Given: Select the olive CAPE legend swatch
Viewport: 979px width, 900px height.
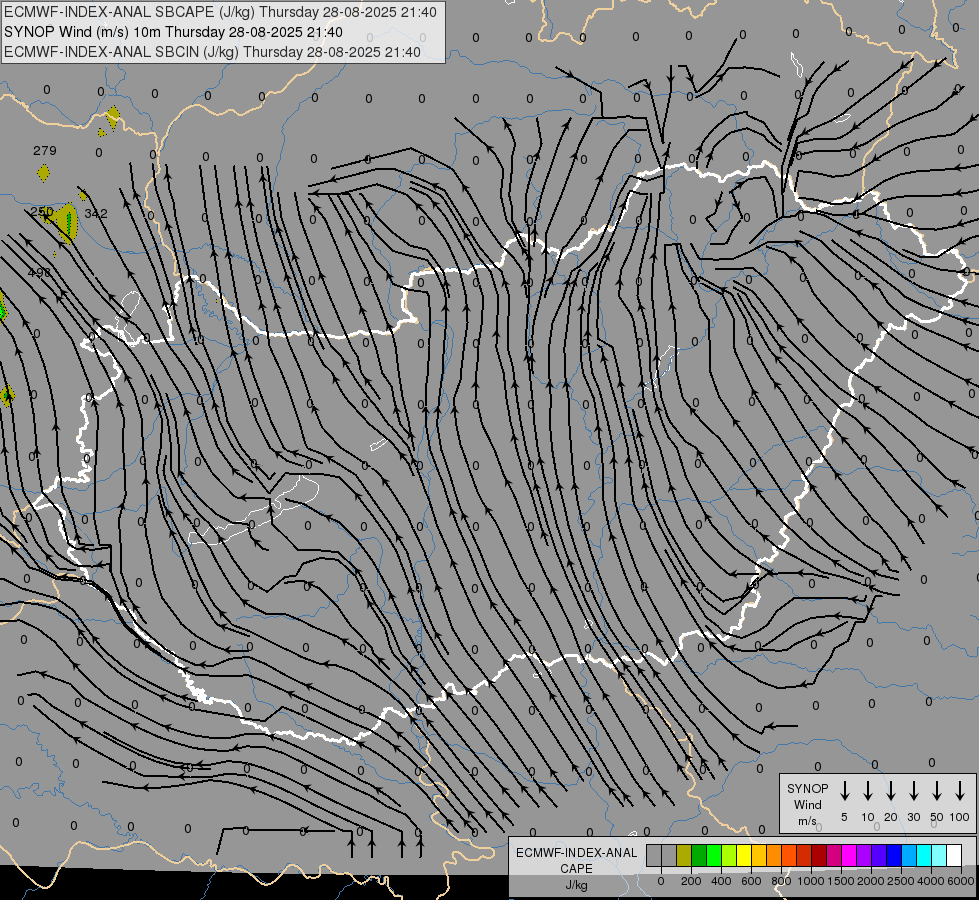Looking at the screenshot, I should click(x=684, y=855).
